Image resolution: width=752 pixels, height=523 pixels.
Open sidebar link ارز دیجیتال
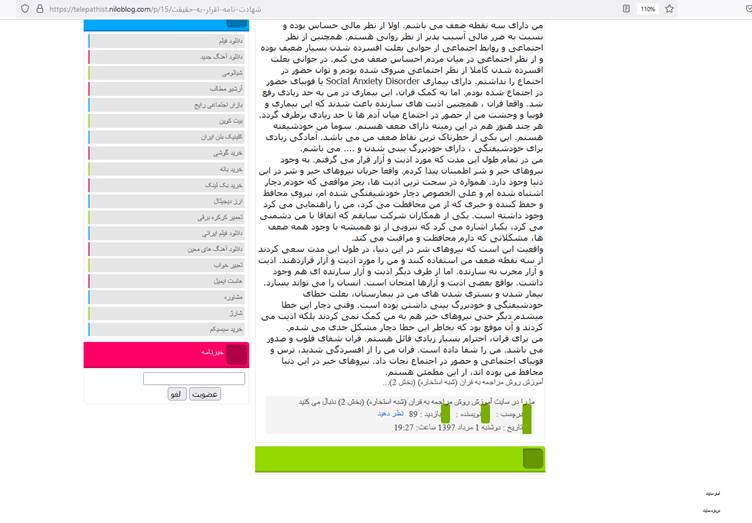point(166,201)
